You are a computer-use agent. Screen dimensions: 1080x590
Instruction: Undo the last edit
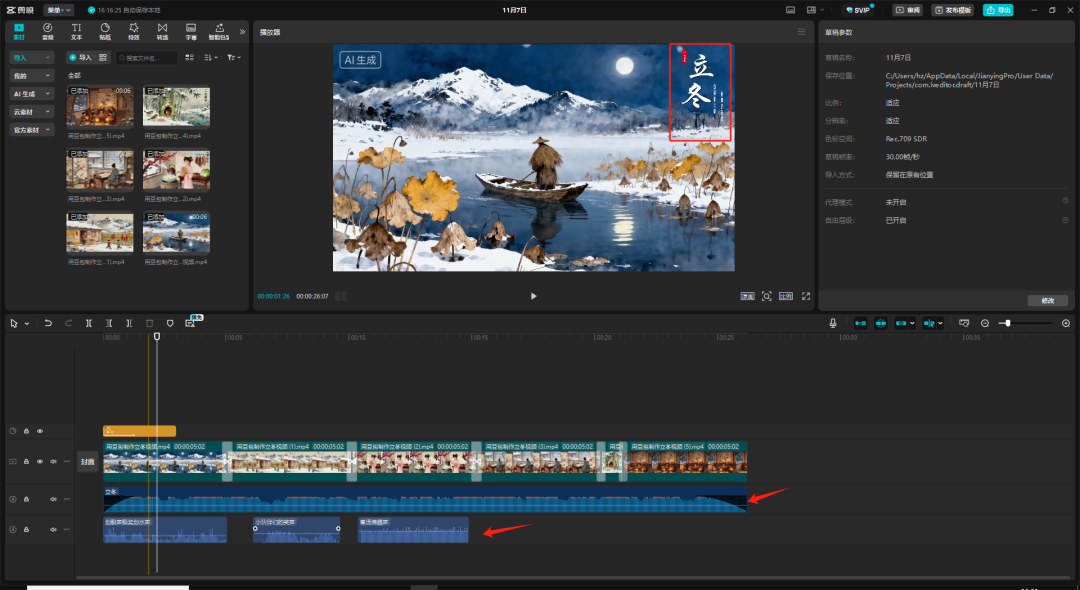tap(48, 323)
